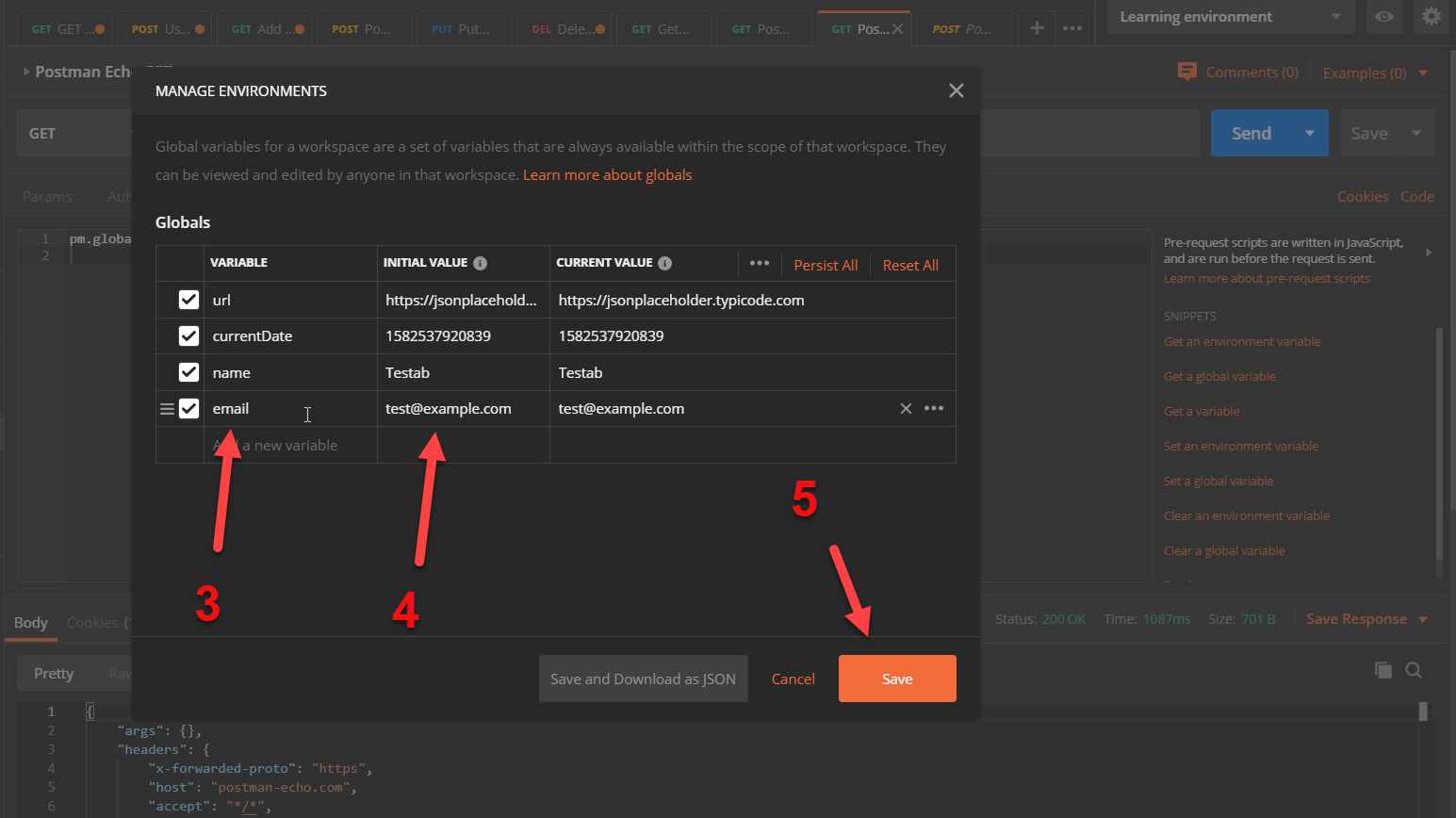Insert Set a global variable snippet

[x=1219, y=481]
